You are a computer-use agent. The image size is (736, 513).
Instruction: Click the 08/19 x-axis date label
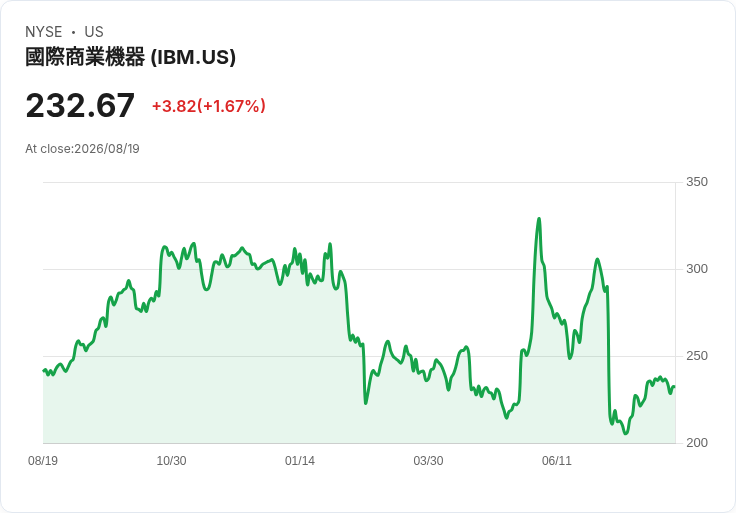43,461
